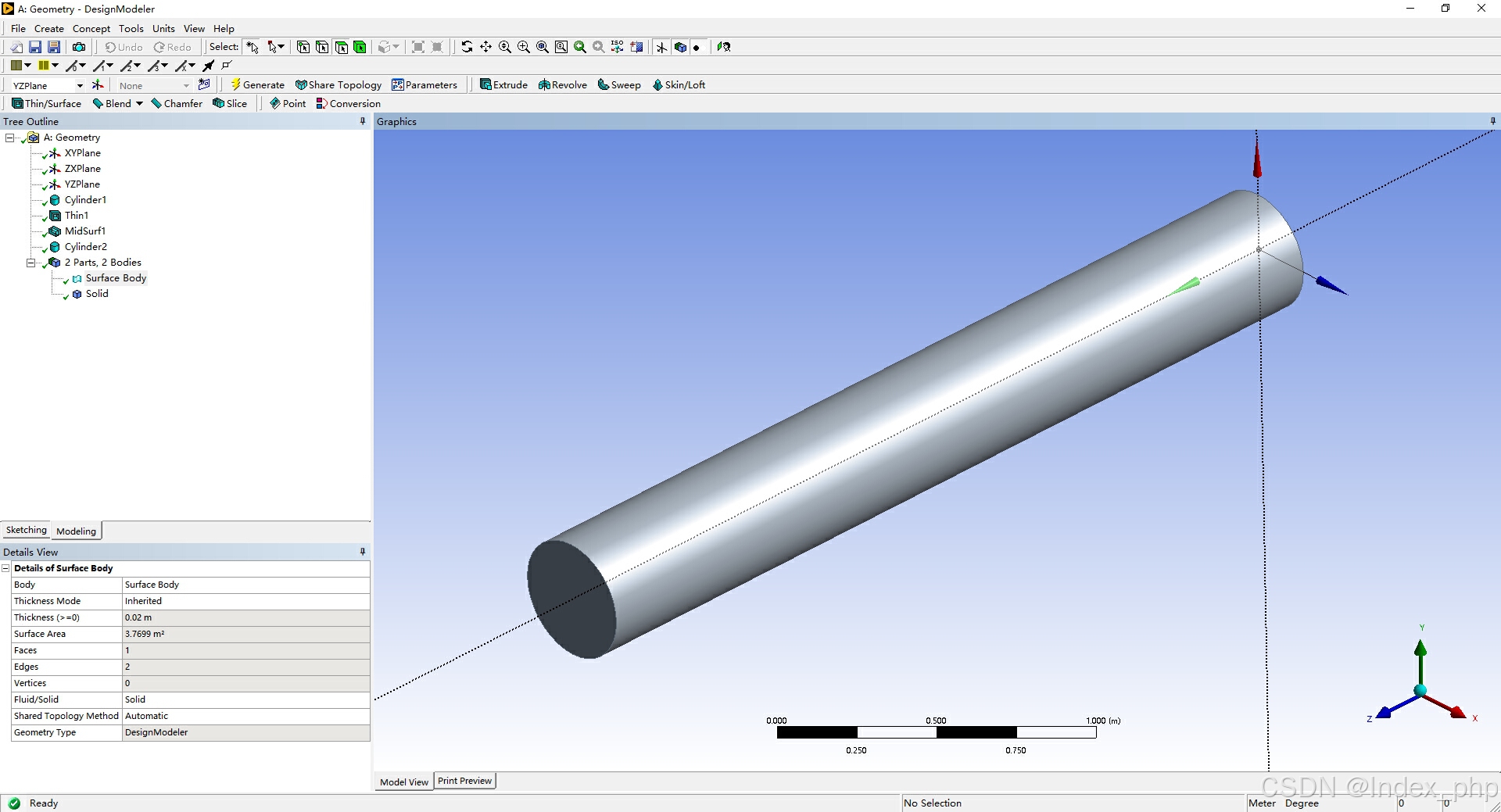Open the Parameters manager
This screenshot has width=1501, height=812.
pyautogui.click(x=425, y=84)
